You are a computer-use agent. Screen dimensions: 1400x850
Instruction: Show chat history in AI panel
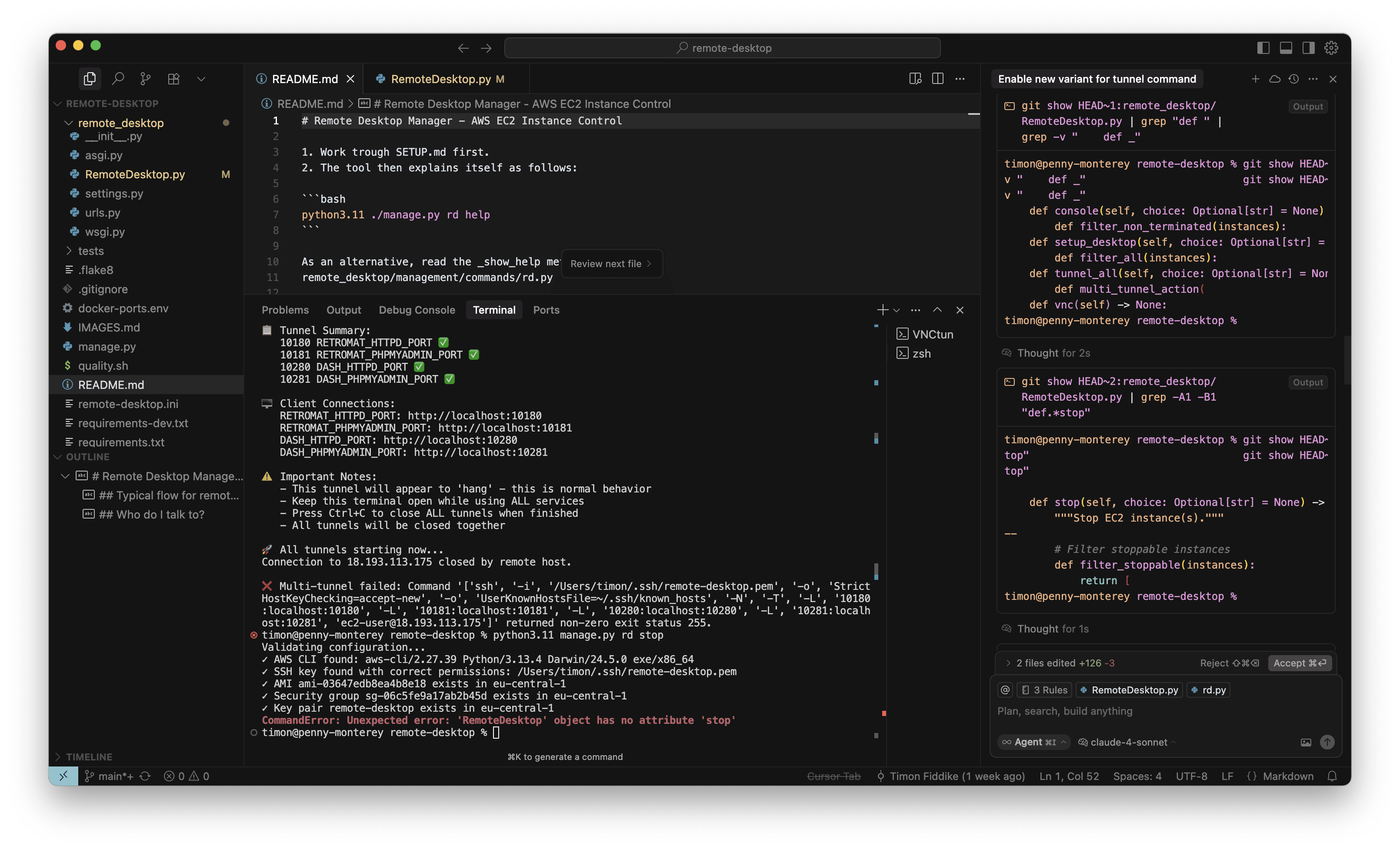click(x=1294, y=78)
